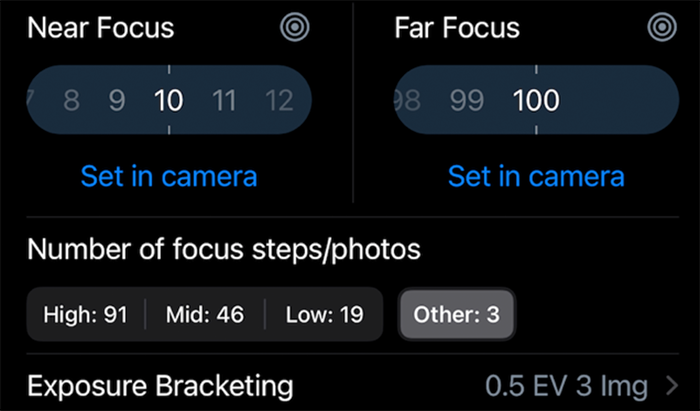This screenshot has width=700, height=411.
Task: Select the High: 91 focus steps option
Action: 86,315
